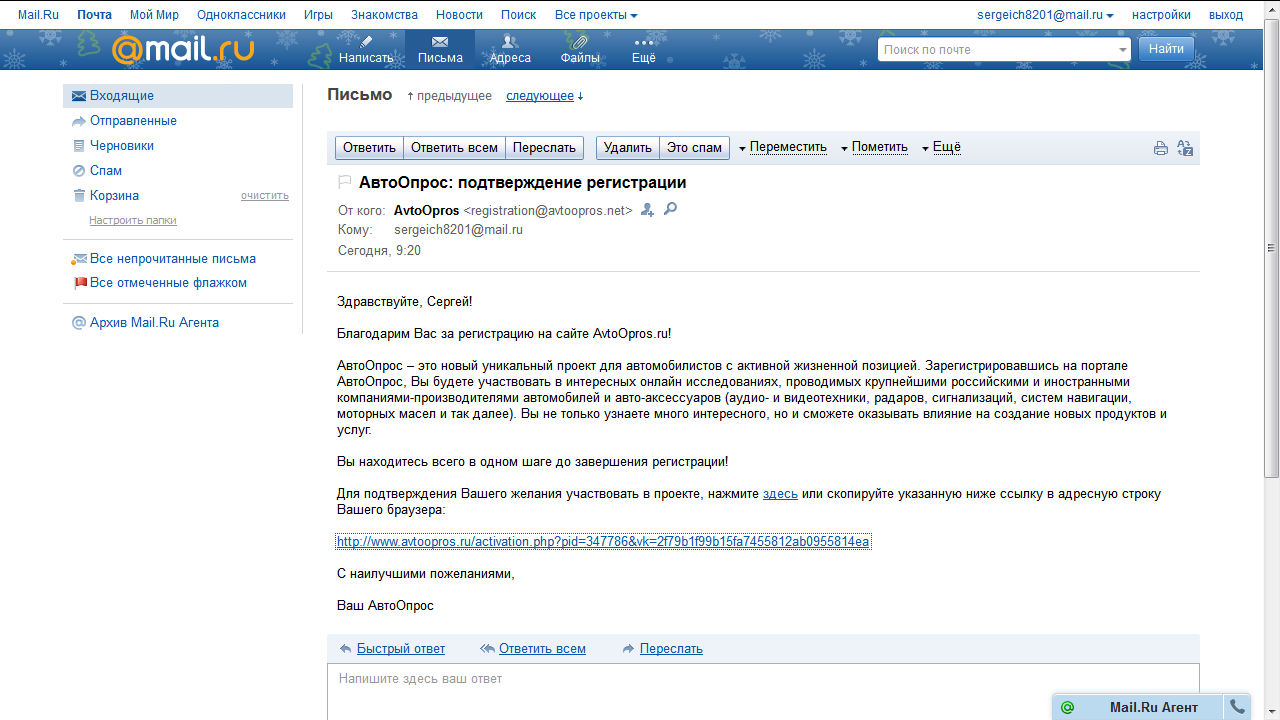The width and height of the screenshot is (1280, 720).
Task: Open Игры in top menu
Action: [x=318, y=15]
